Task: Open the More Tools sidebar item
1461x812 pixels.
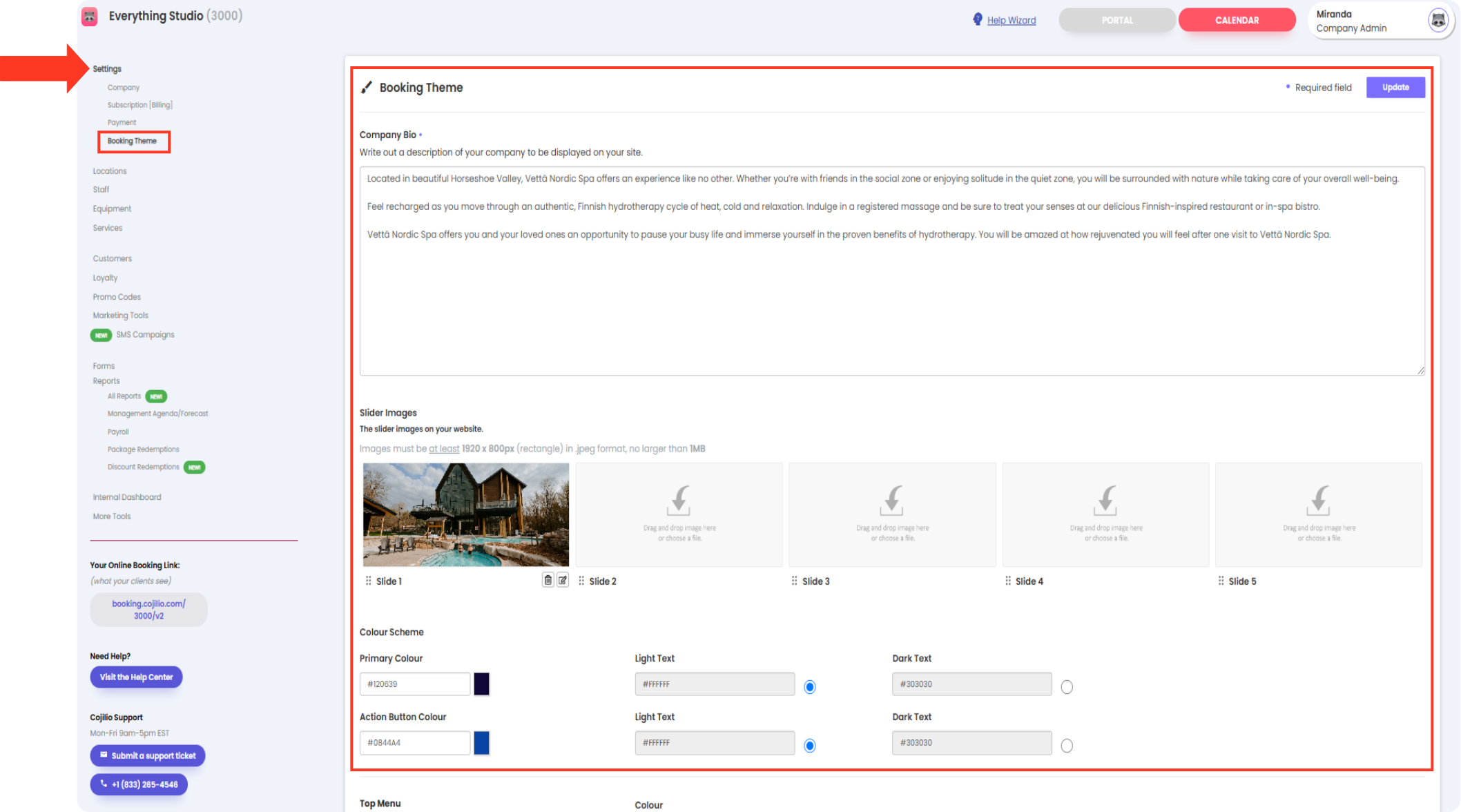Action: coord(112,516)
